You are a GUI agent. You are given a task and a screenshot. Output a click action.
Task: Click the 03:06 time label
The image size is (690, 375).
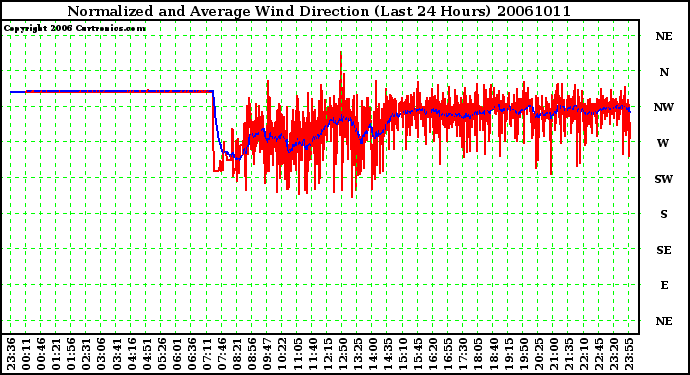101,354
